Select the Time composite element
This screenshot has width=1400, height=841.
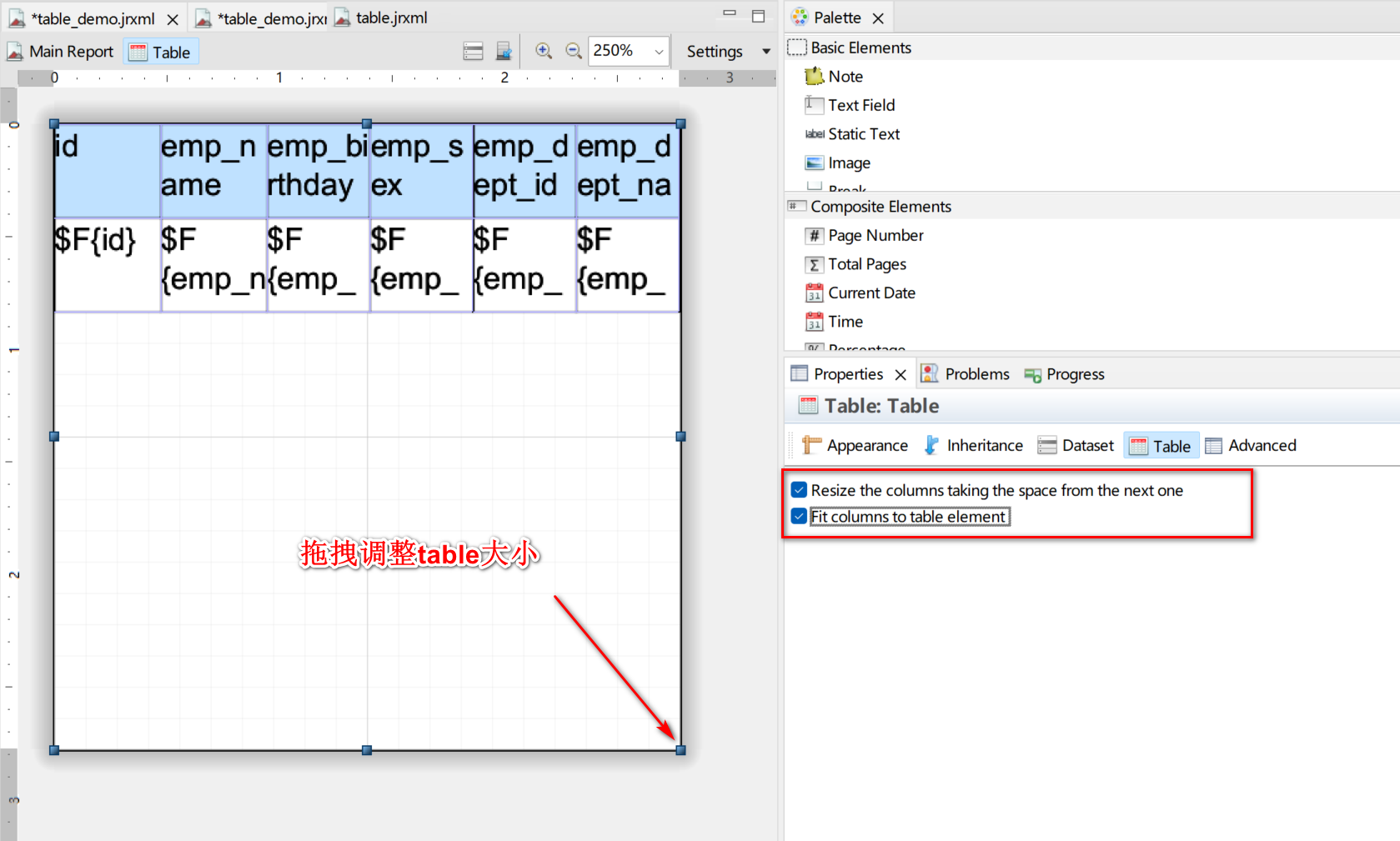pyautogui.click(x=845, y=321)
